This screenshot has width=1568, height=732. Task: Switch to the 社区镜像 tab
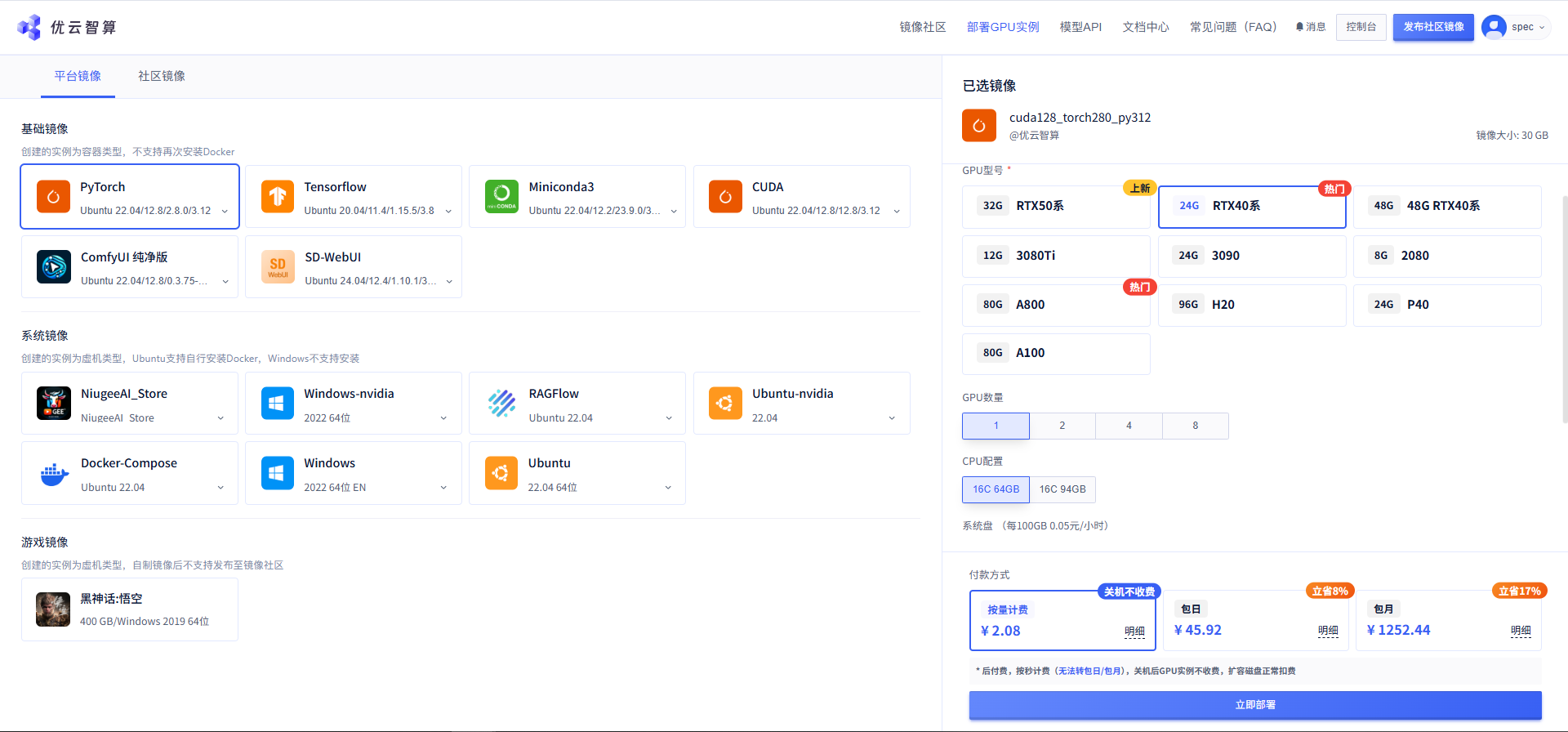click(x=162, y=76)
